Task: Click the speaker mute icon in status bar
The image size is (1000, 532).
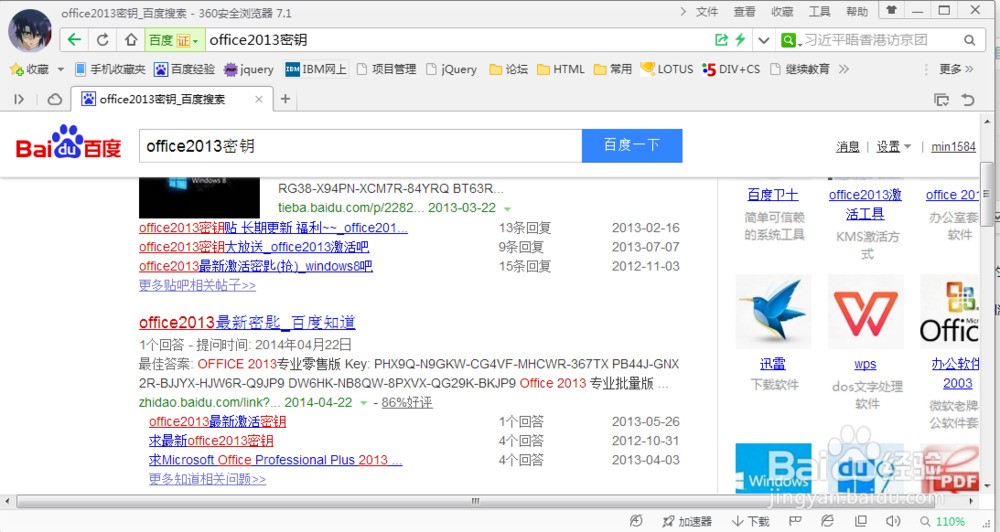Action: click(893, 521)
